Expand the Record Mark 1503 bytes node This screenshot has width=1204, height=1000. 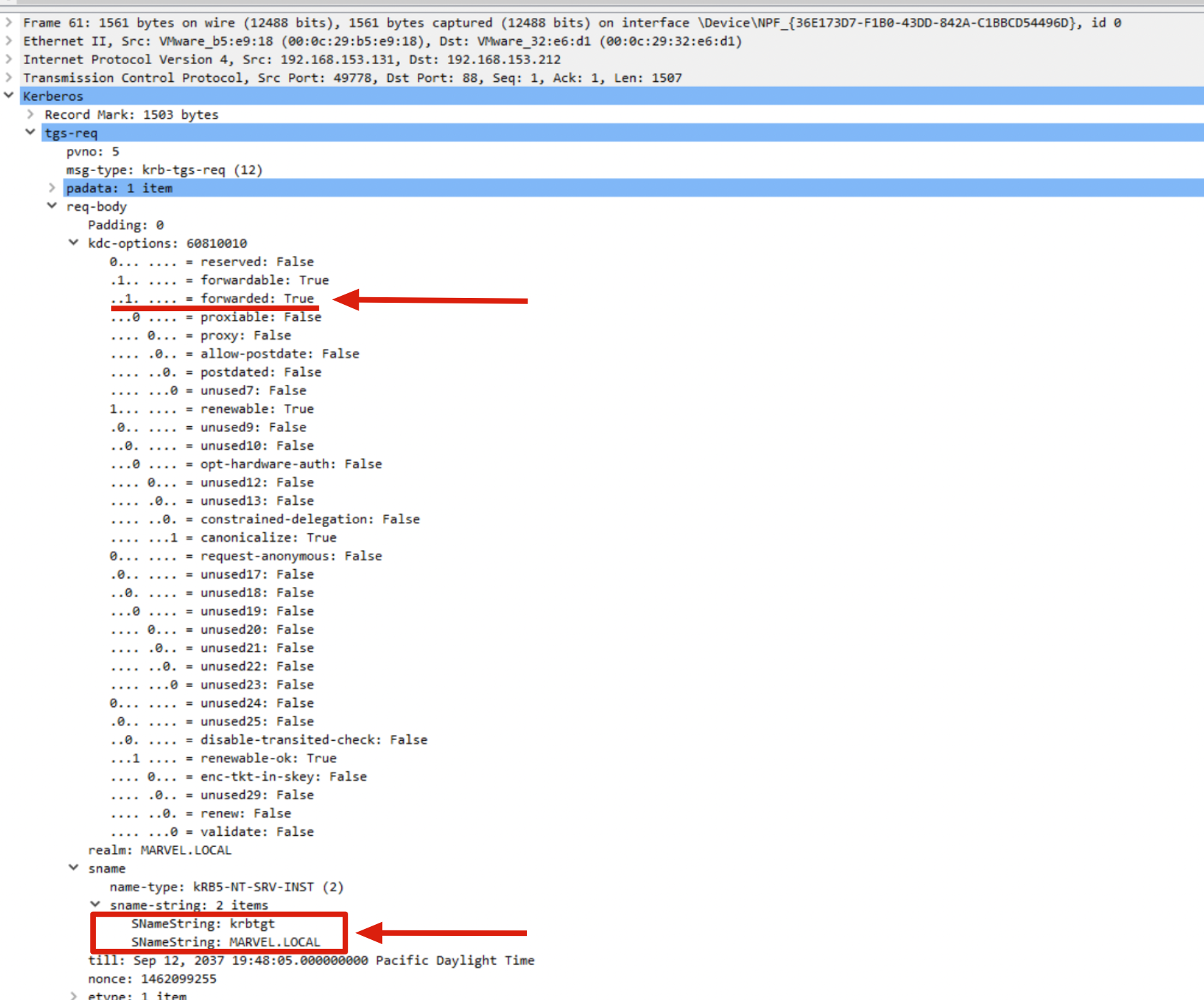(30, 114)
